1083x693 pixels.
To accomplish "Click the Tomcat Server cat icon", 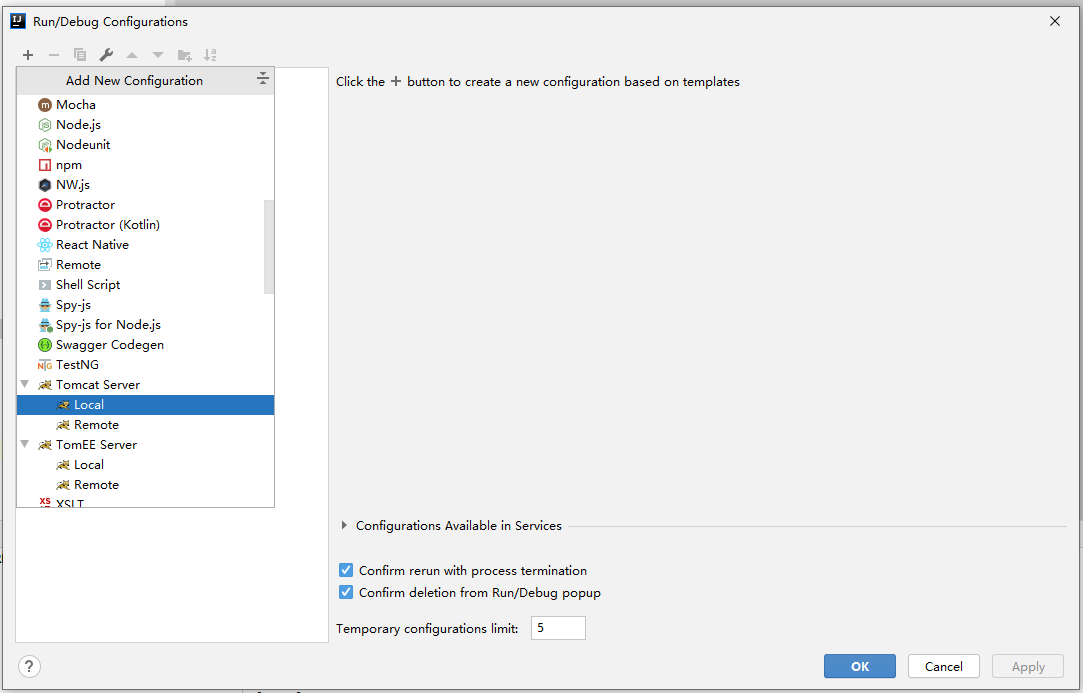I will (x=45, y=386).
